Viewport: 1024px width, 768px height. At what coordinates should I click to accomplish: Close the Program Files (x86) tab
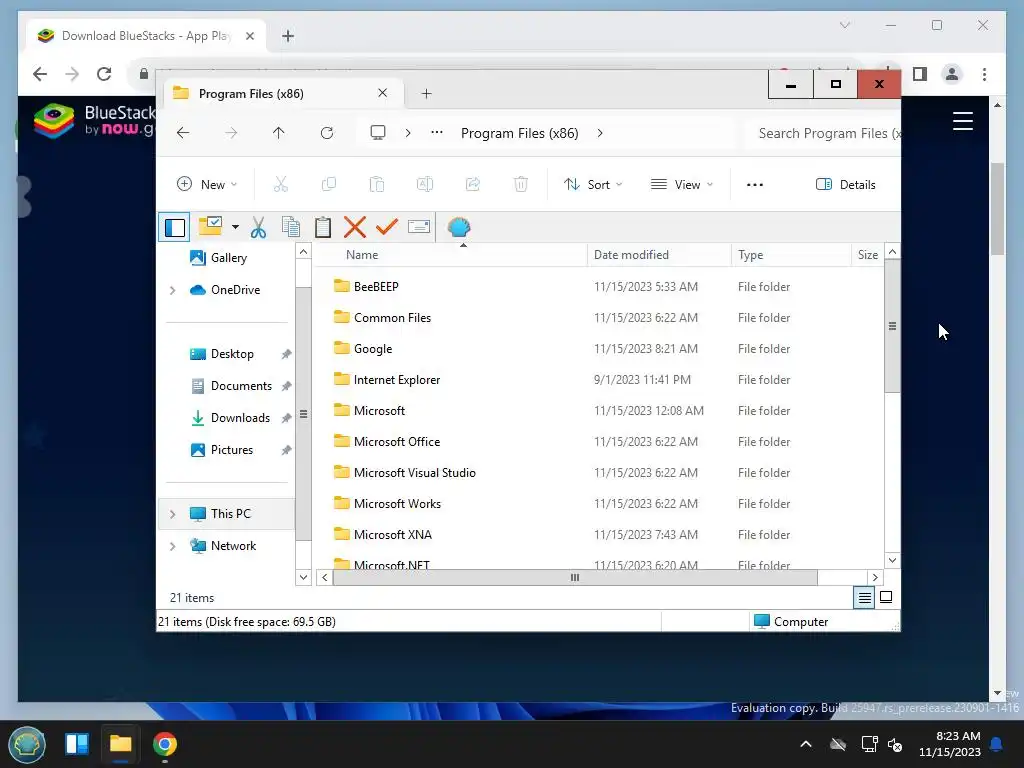coord(383,93)
